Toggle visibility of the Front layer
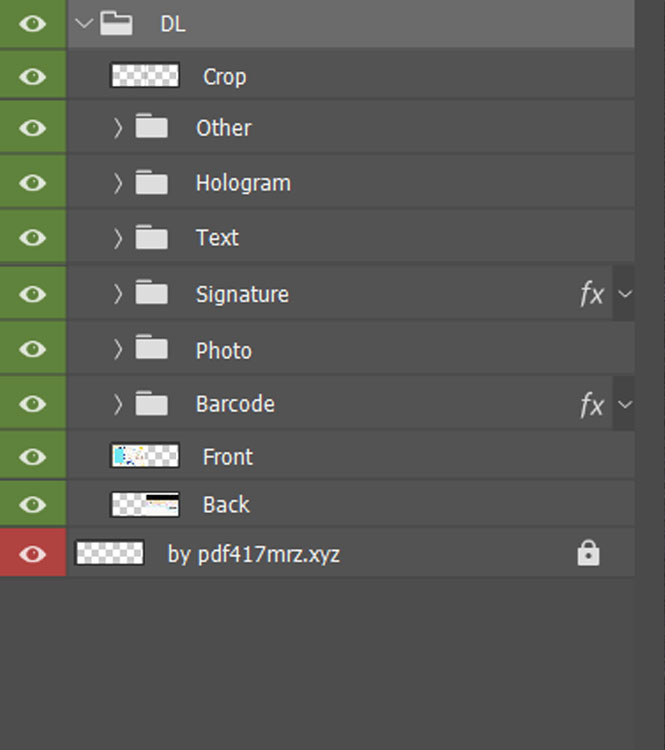This screenshot has height=750, width=665. 32,457
